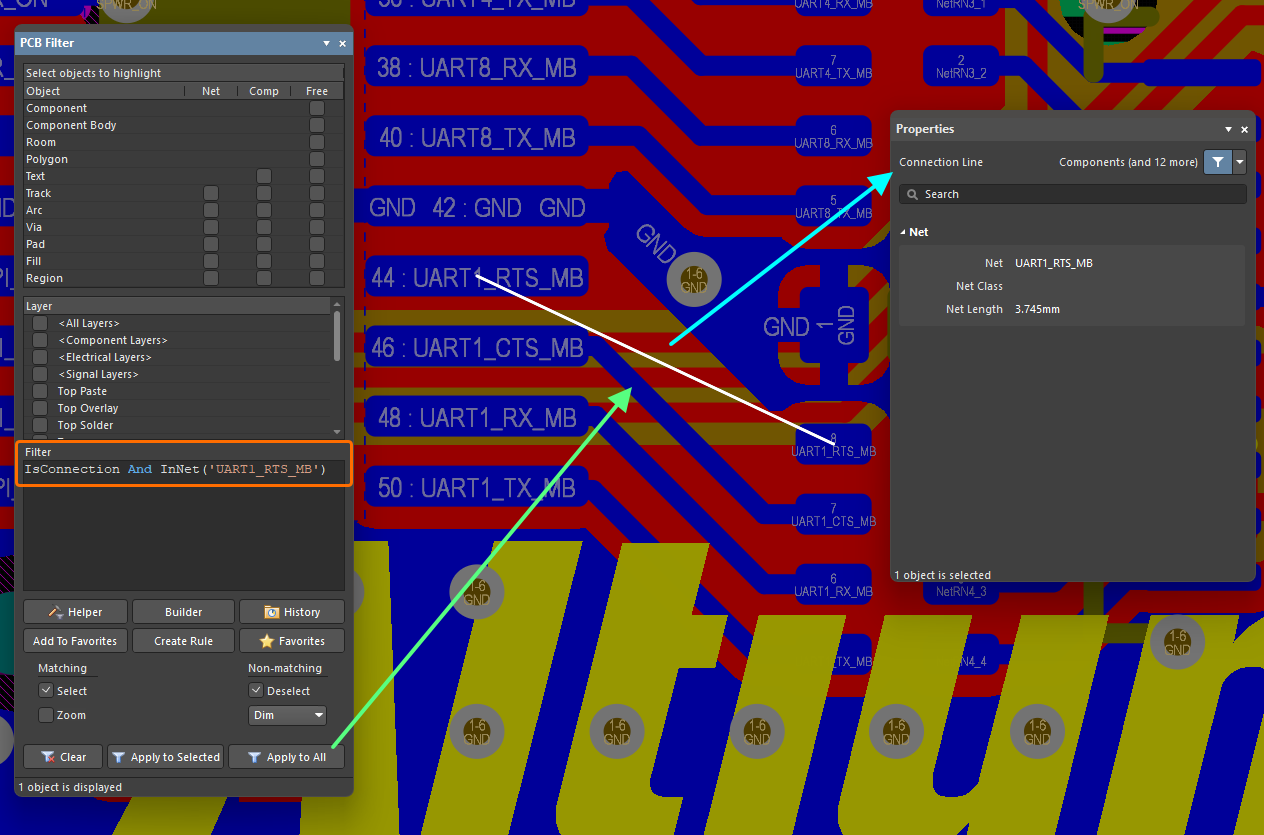1264x835 pixels.
Task: Enable Net checkbox for Track
Action: [x=211, y=193]
